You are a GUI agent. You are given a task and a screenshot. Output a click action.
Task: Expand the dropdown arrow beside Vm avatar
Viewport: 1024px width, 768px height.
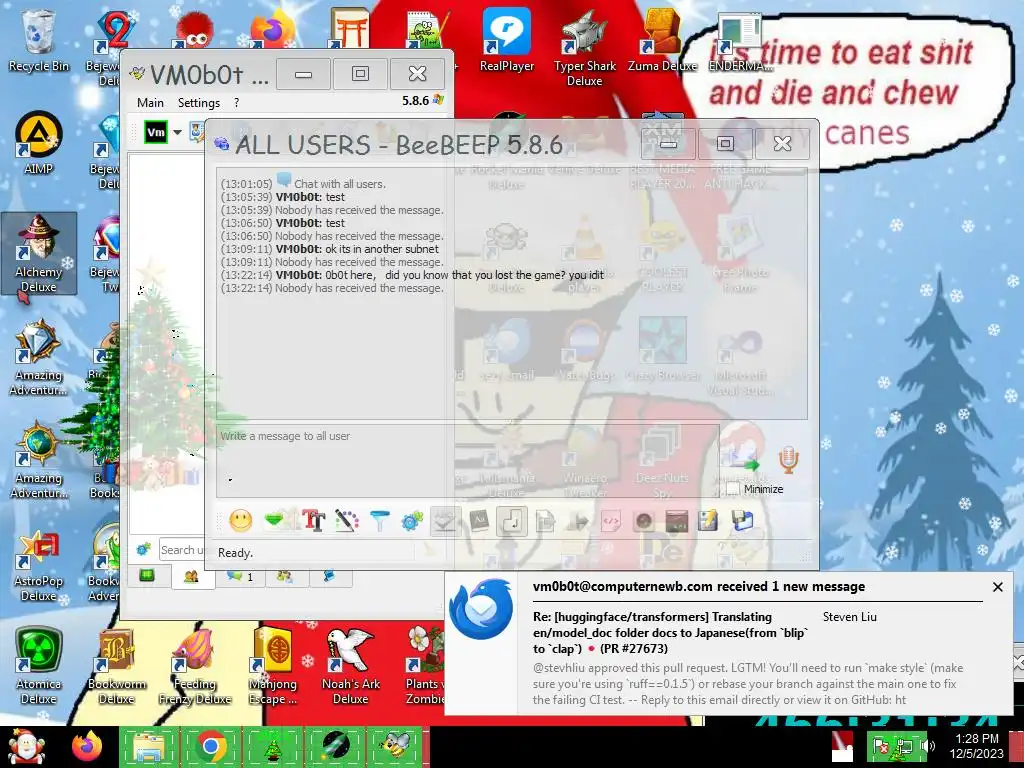pos(177,133)
